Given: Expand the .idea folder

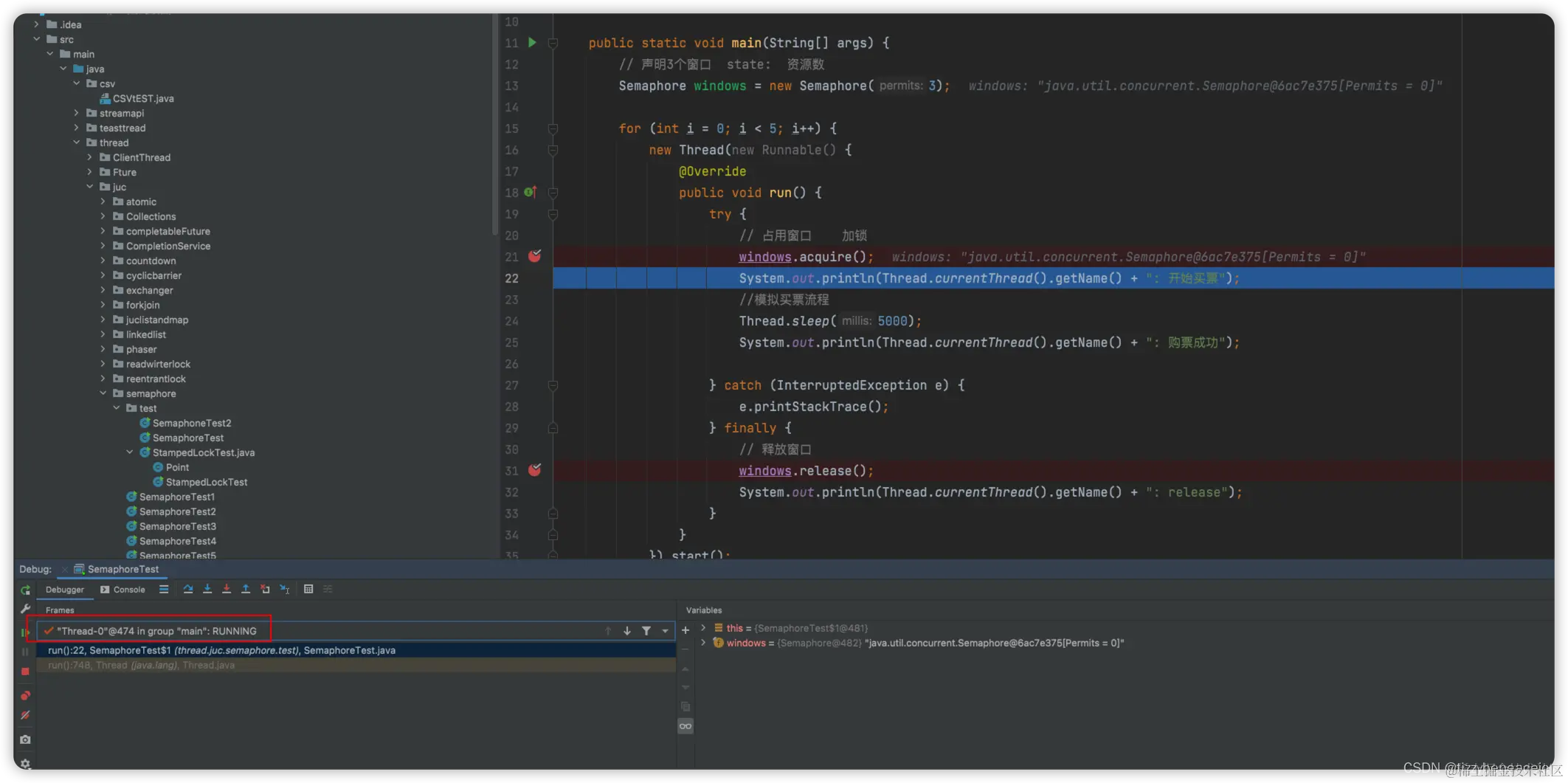Looking at the screenshot, I should [36, 24].
